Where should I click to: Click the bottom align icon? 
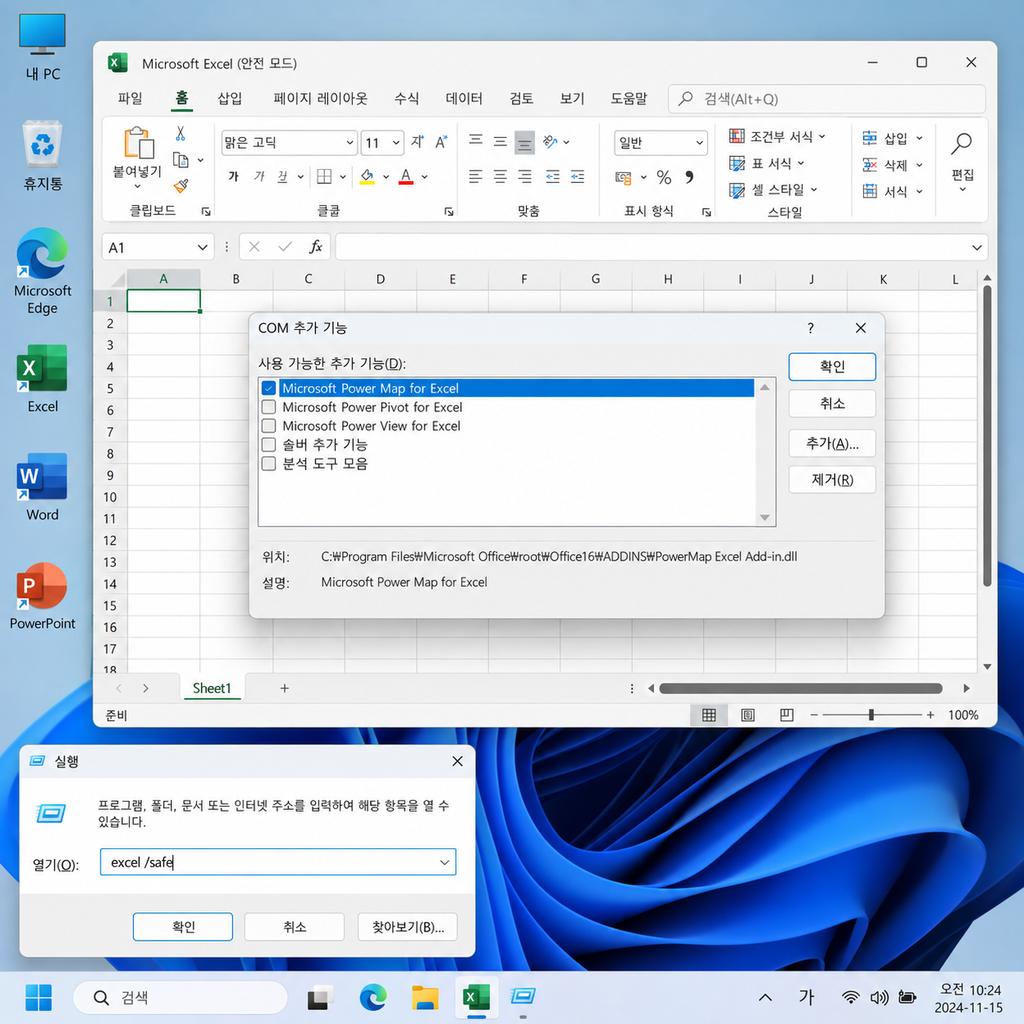(x=524, y=142)
